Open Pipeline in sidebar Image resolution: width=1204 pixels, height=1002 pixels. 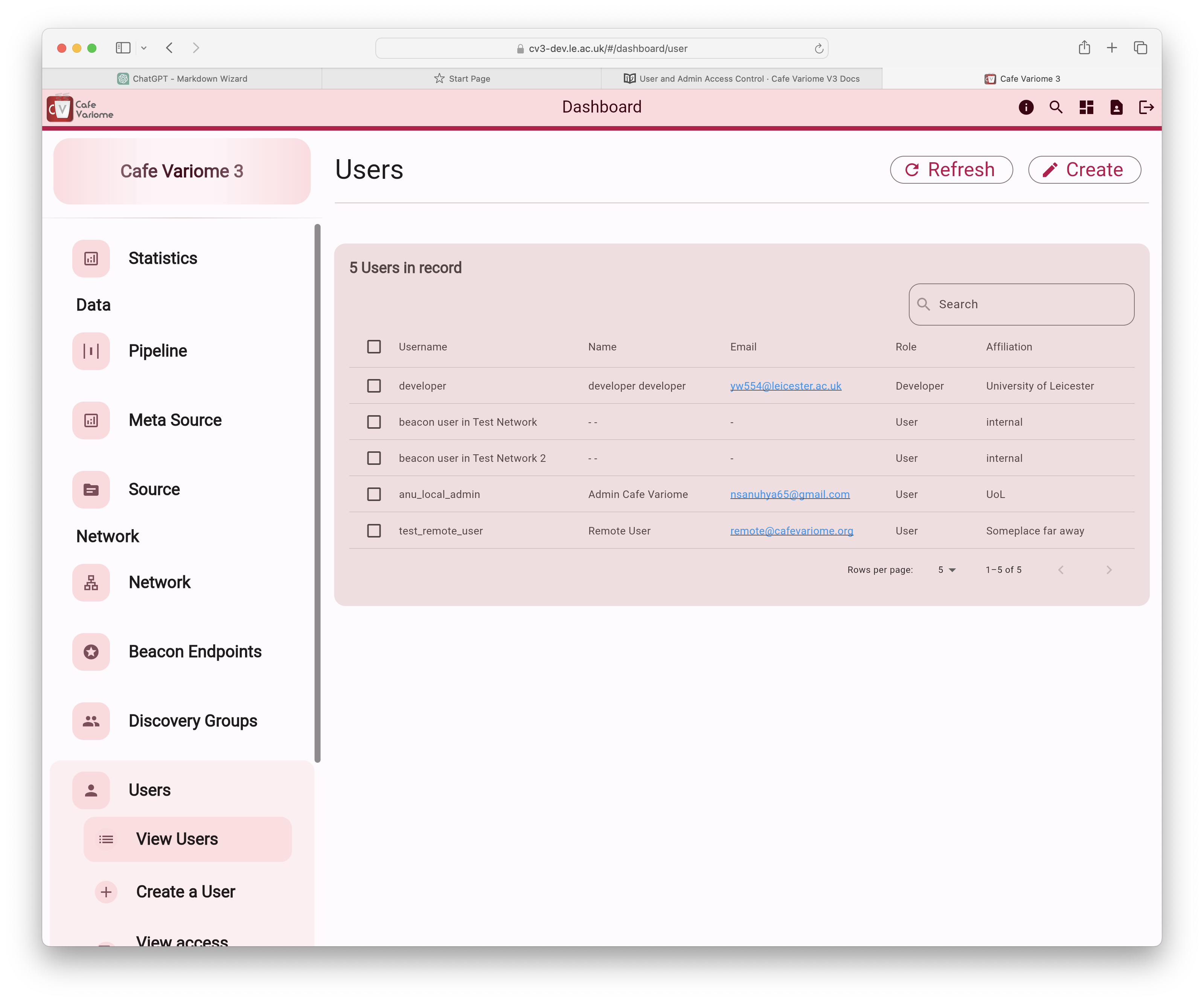click(x=158, y=351)
